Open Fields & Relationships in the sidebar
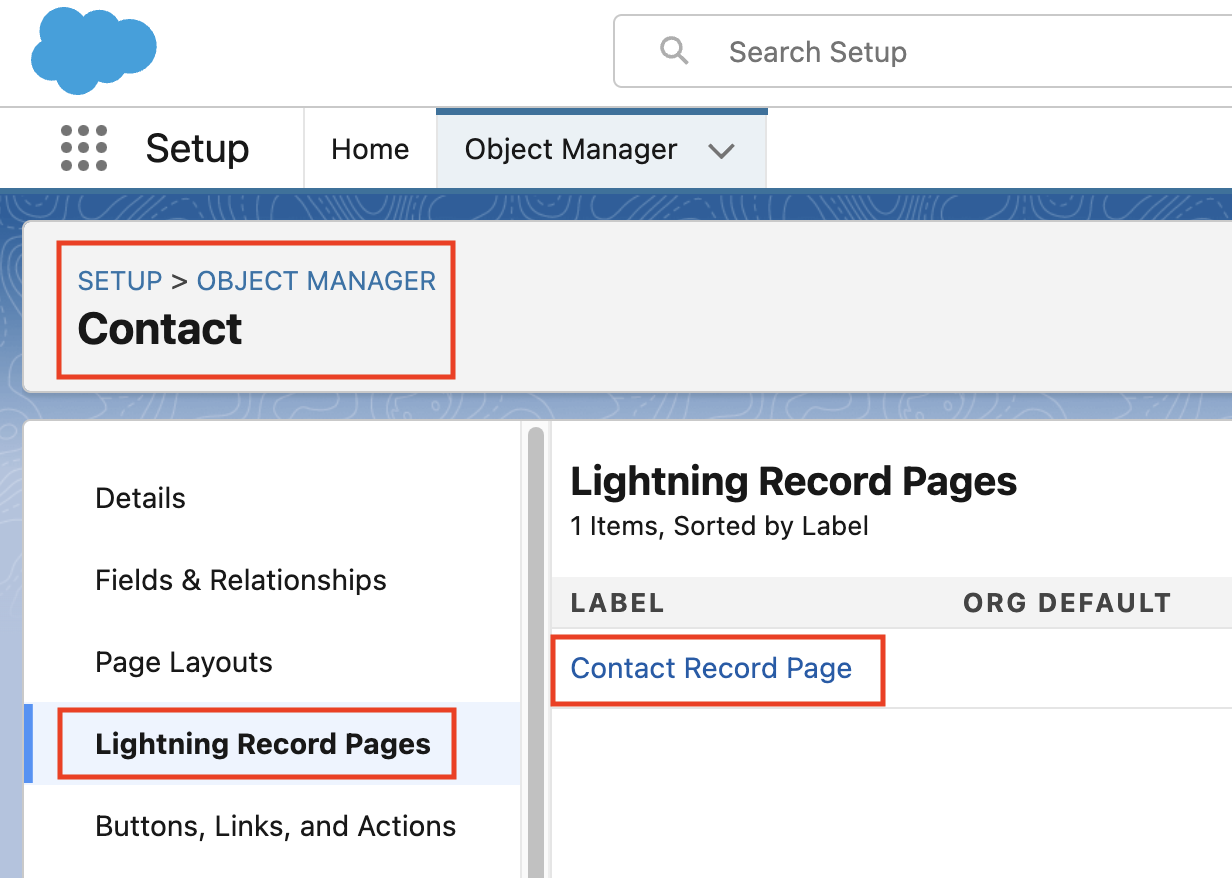1232x878 pixels. 241,580
